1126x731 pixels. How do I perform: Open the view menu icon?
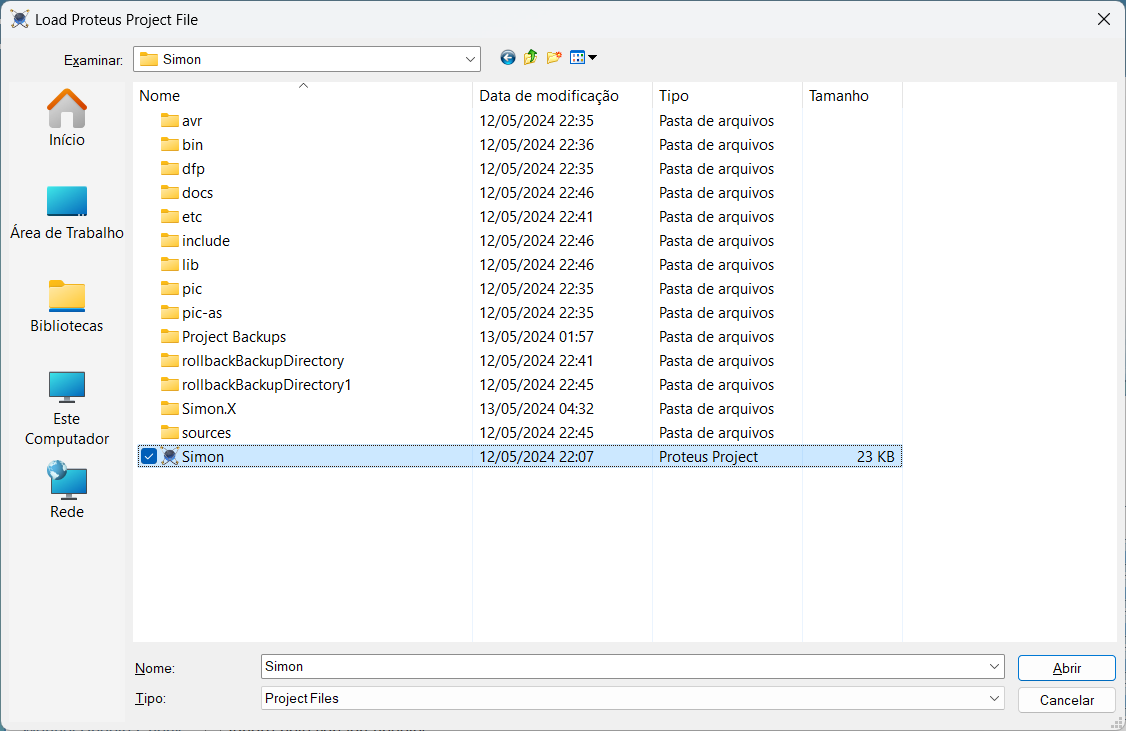[583, 58]
